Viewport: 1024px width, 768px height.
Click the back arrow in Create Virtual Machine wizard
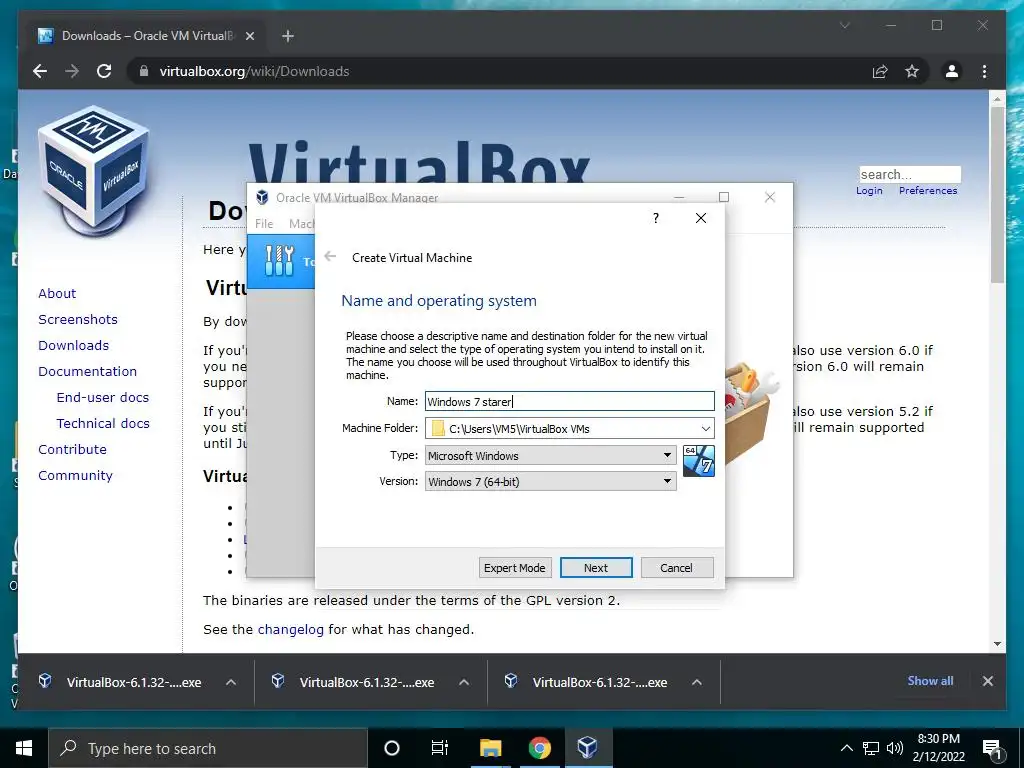click(x=330, y=257)
